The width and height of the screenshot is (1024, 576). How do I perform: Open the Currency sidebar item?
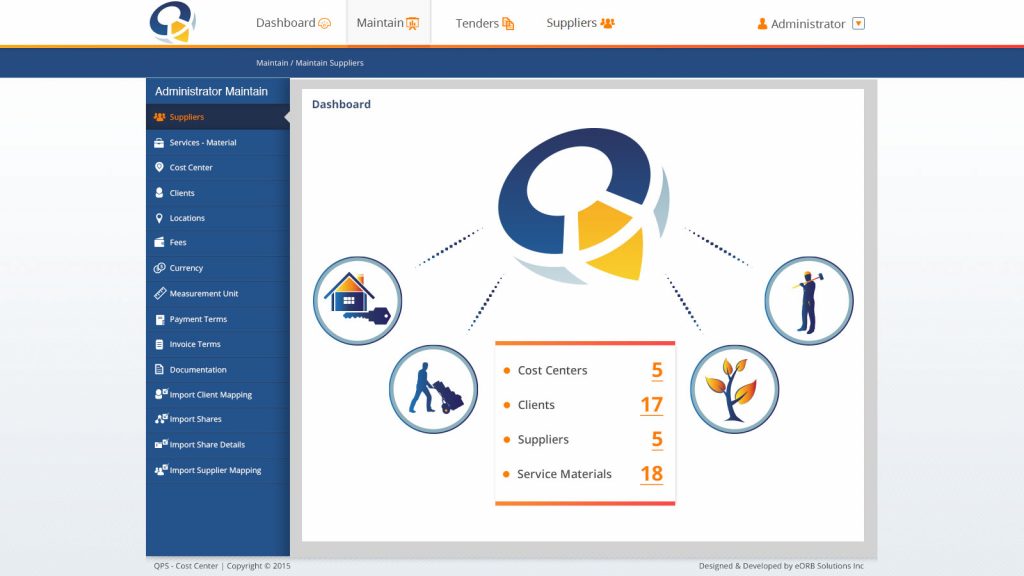[186, 268]
